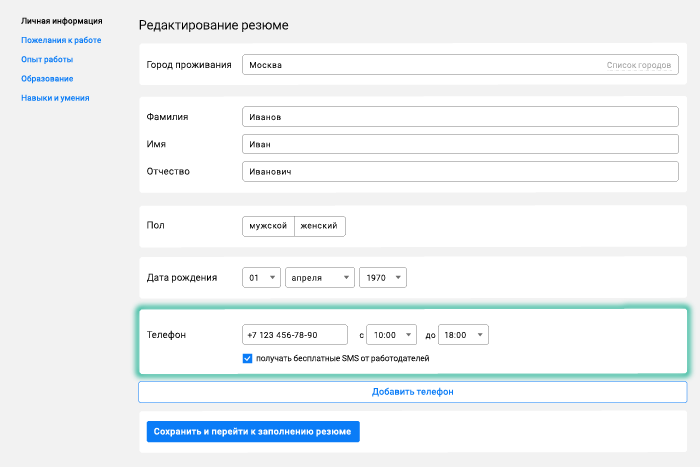Jump to «Образование» section
700x467 pixels.
pyautogui.click(x=47, y=79)
